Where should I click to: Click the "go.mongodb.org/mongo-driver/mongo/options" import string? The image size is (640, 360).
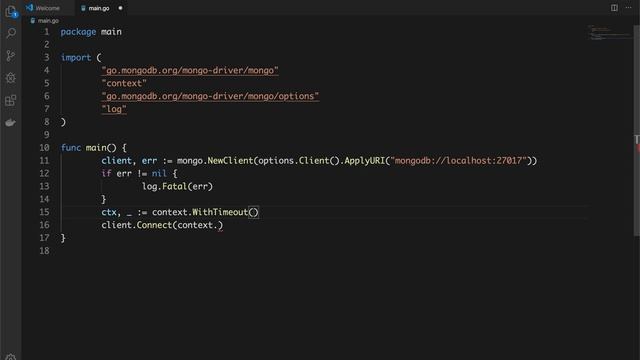point(210,96)
